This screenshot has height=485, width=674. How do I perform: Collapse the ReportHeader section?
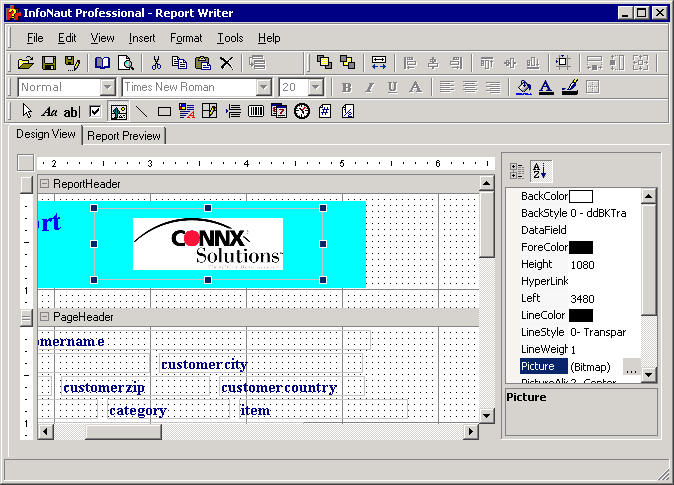point(44,184)
